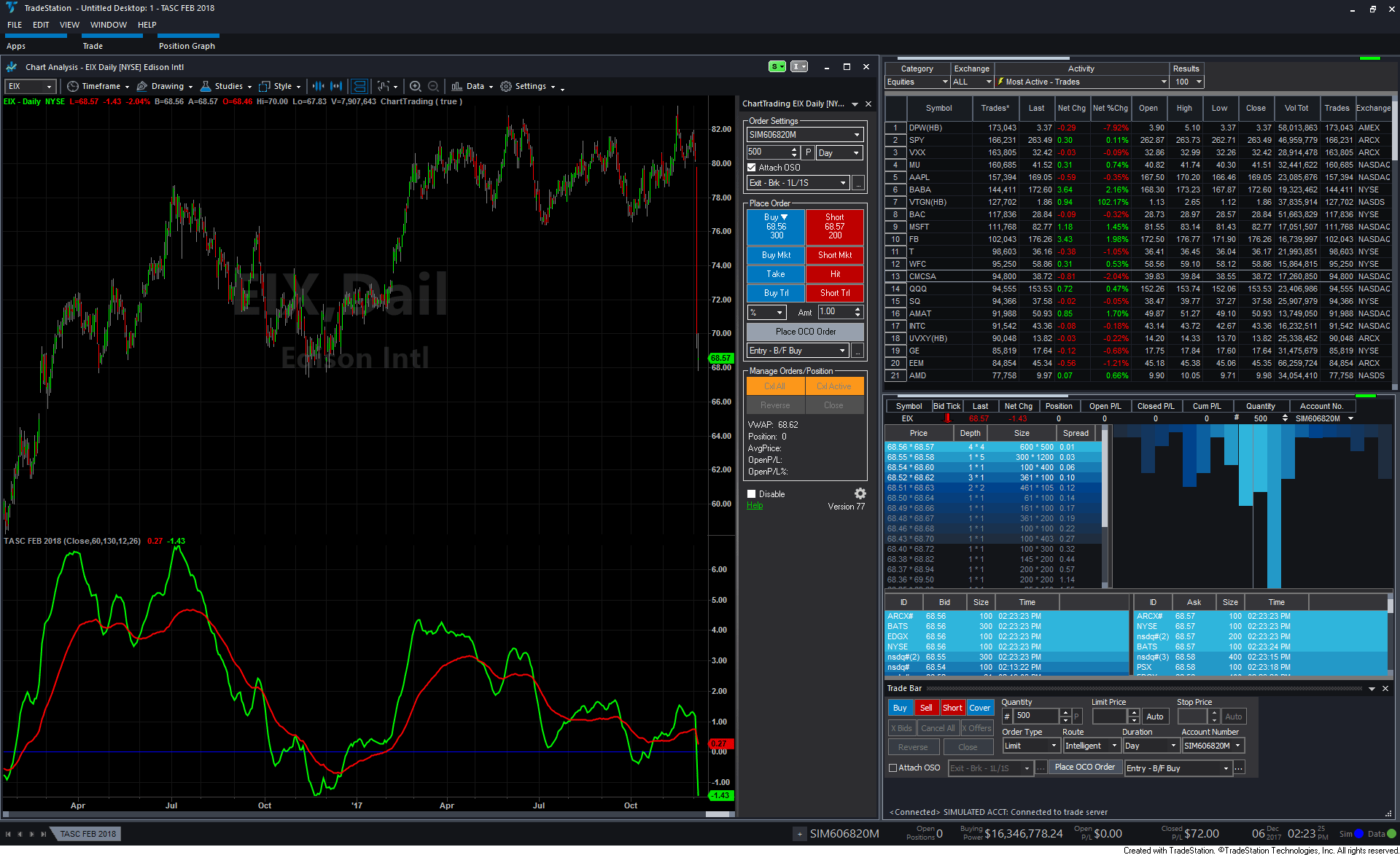The image size is (1400, 855).
Task: Click the green Data status indicator
Action: click(x=1391, y=834)
